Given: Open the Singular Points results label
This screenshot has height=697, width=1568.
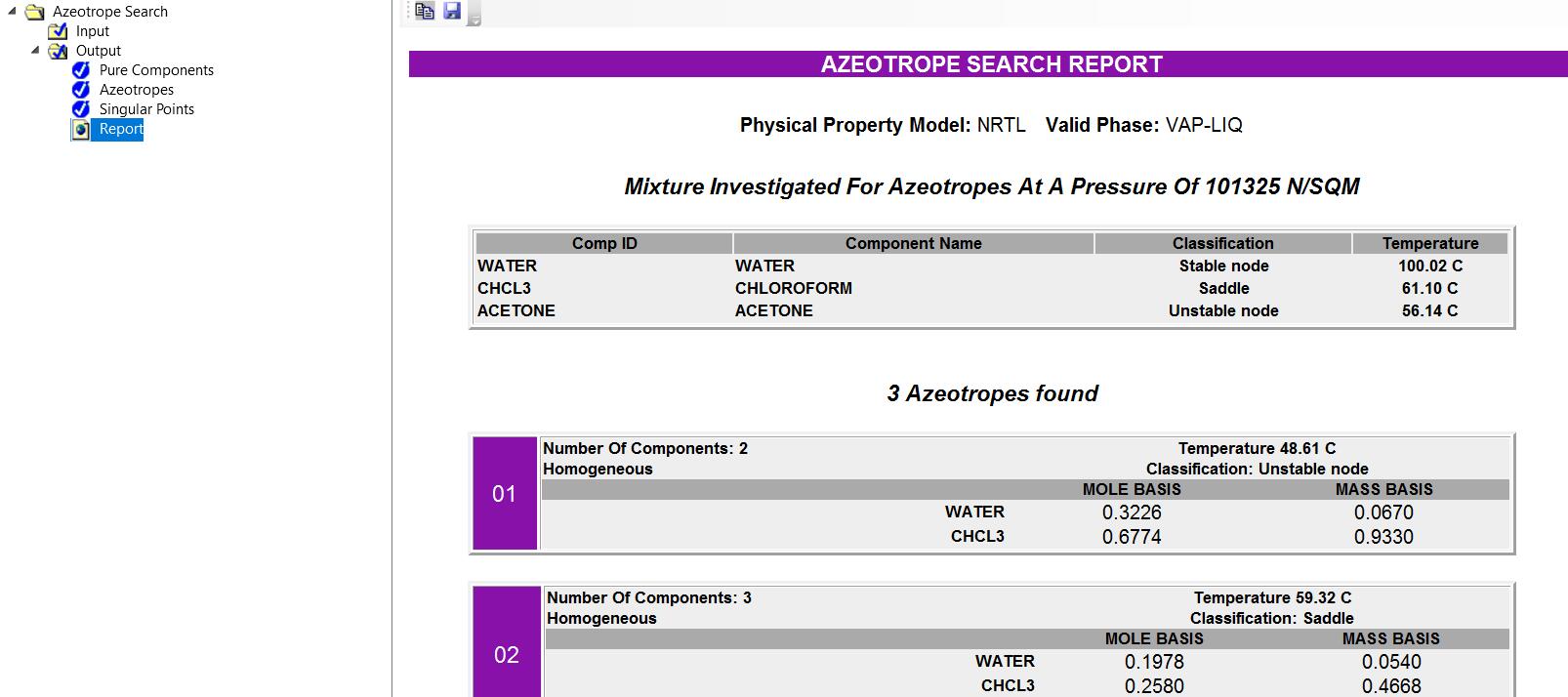Looking at the screenshot, I should tap(146, 109).
